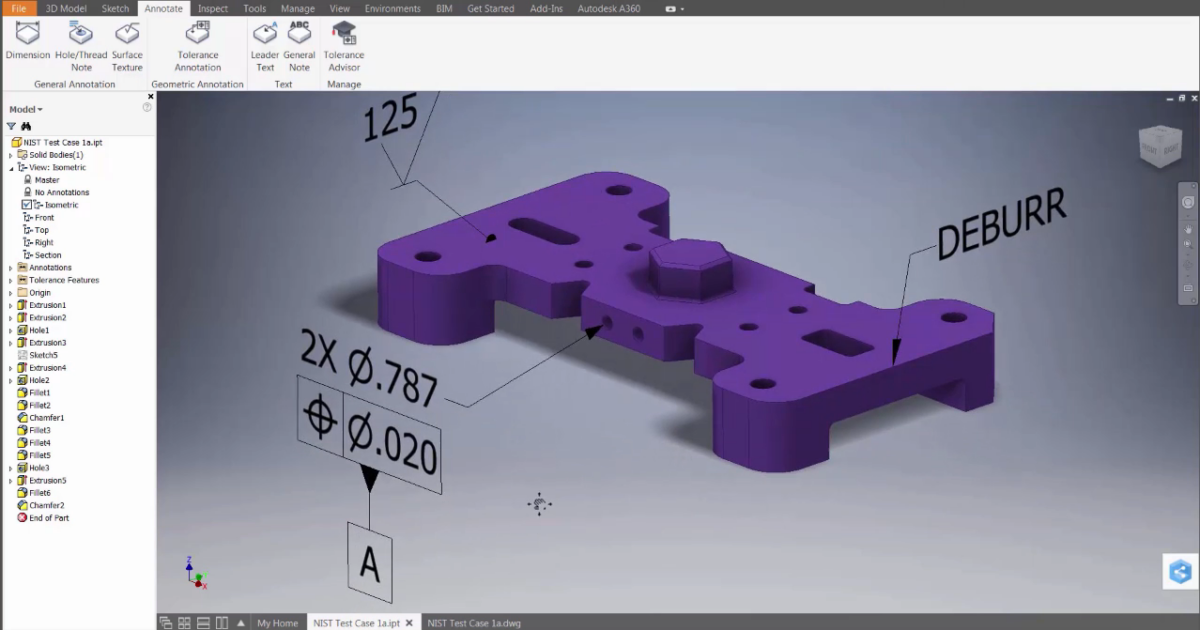Click the filter icon in the Model browser
The height and width of the screenshot is (630, 1200).
click(10, 126)
